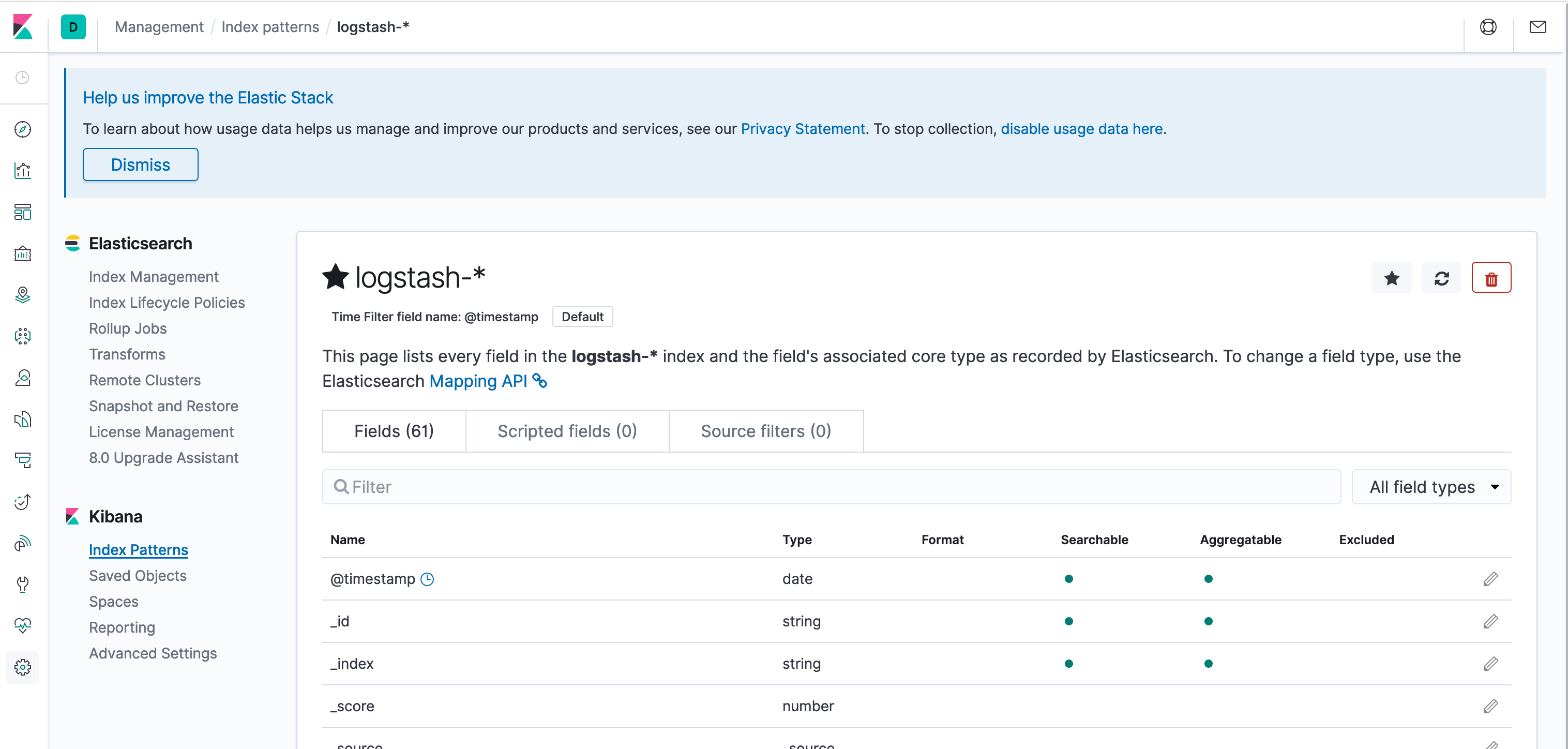Viewport: 1568px width, 749px height.
Task: Open Advanced Settings
Action: coord(153,653)
